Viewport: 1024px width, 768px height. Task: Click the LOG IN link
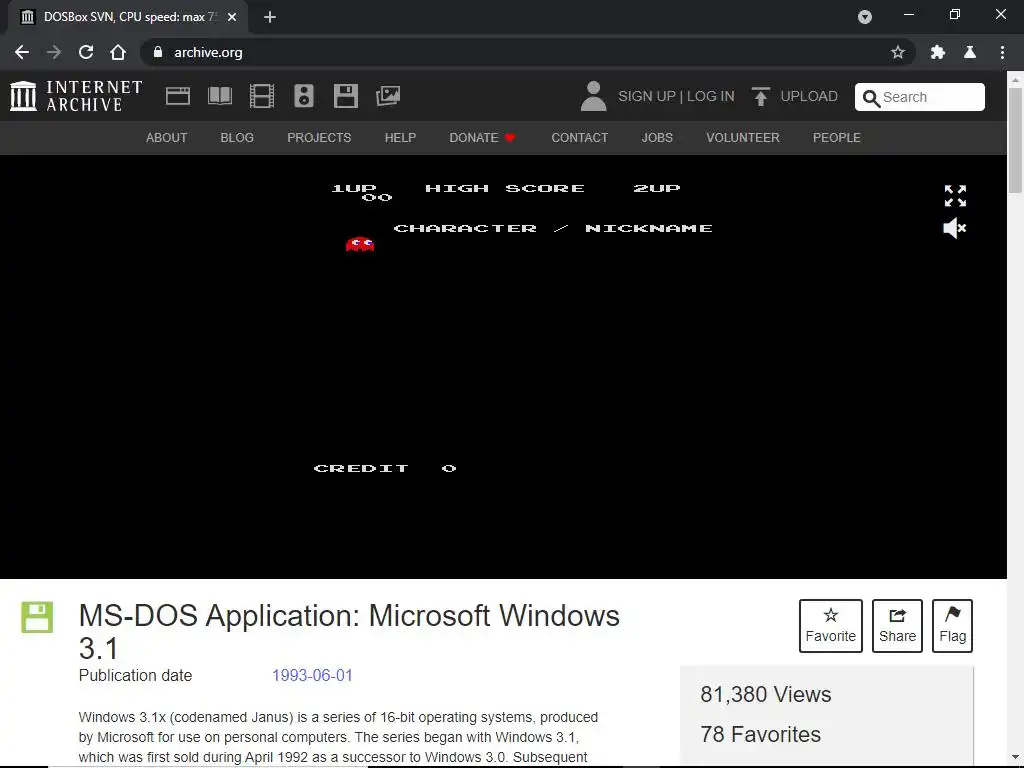(x=711, y=96)
